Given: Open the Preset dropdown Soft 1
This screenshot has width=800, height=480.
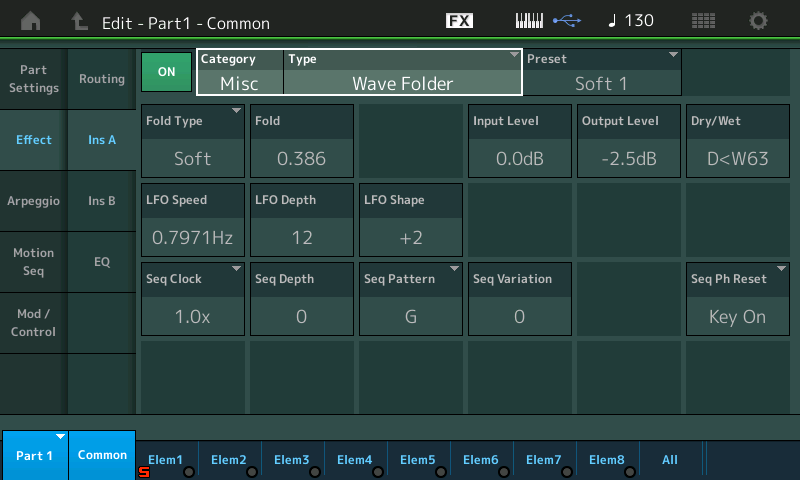Looking at the screenshot, I should point(601,73).
